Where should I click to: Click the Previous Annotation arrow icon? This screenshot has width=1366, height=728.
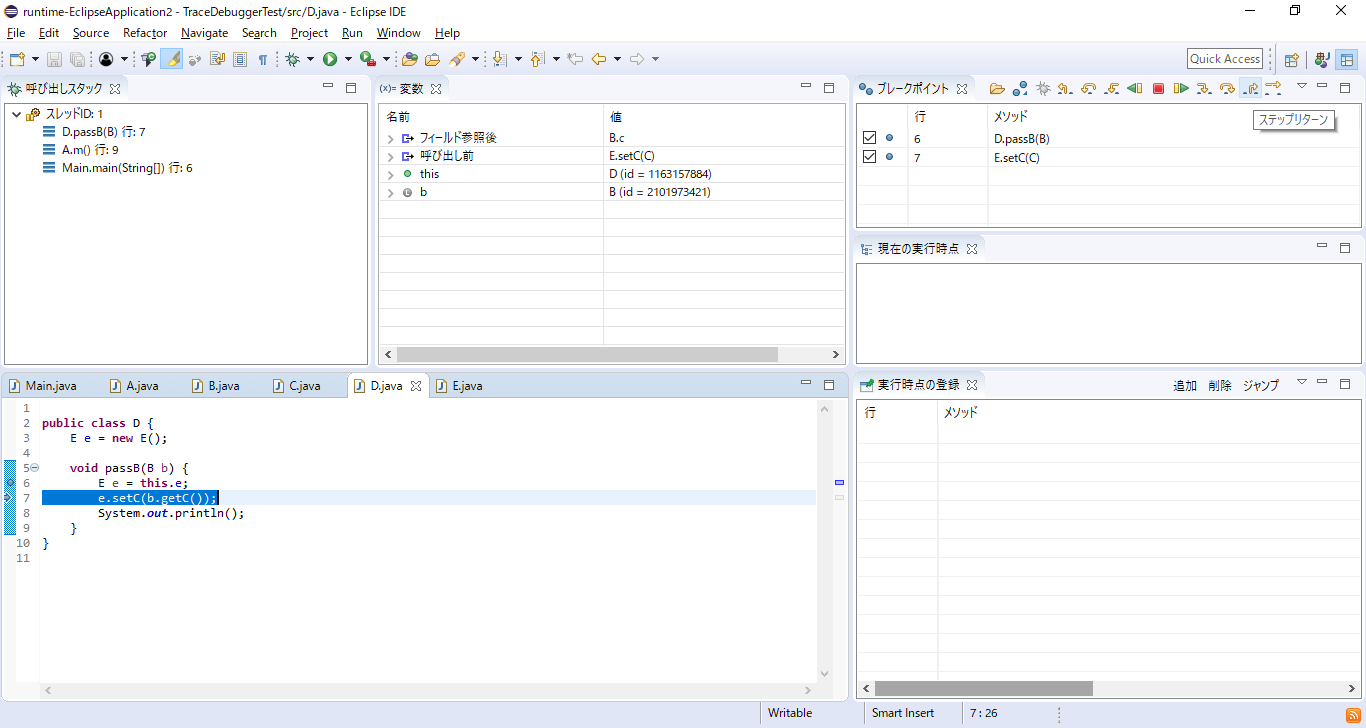click(x=537, y=60)
